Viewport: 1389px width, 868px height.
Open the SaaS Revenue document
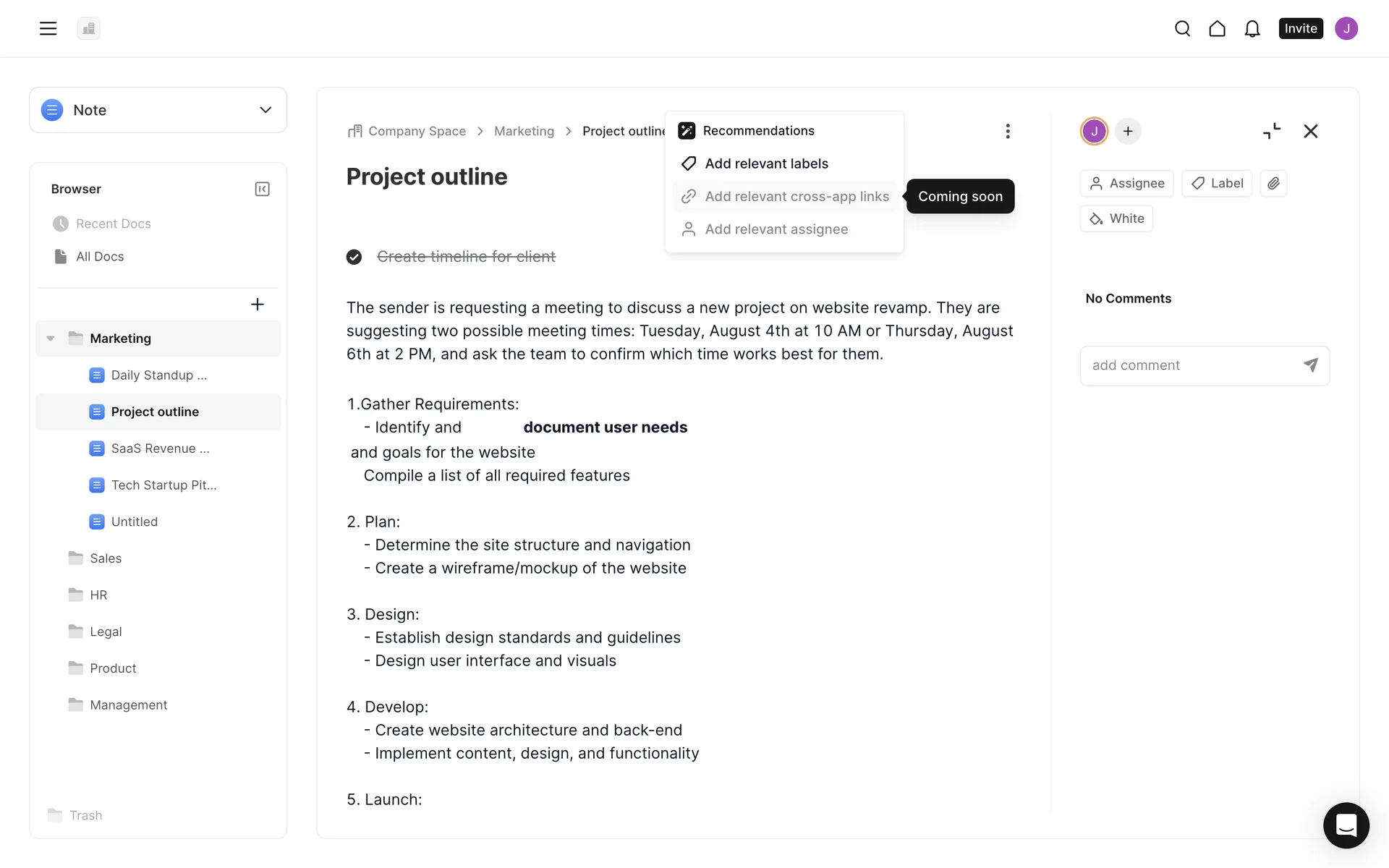(160, 448)
